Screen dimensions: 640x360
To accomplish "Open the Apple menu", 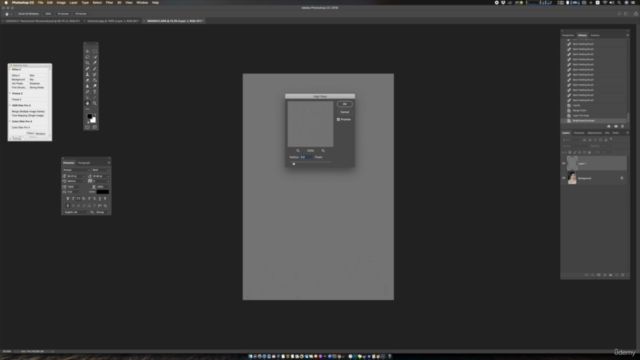I will coord(6,2).
